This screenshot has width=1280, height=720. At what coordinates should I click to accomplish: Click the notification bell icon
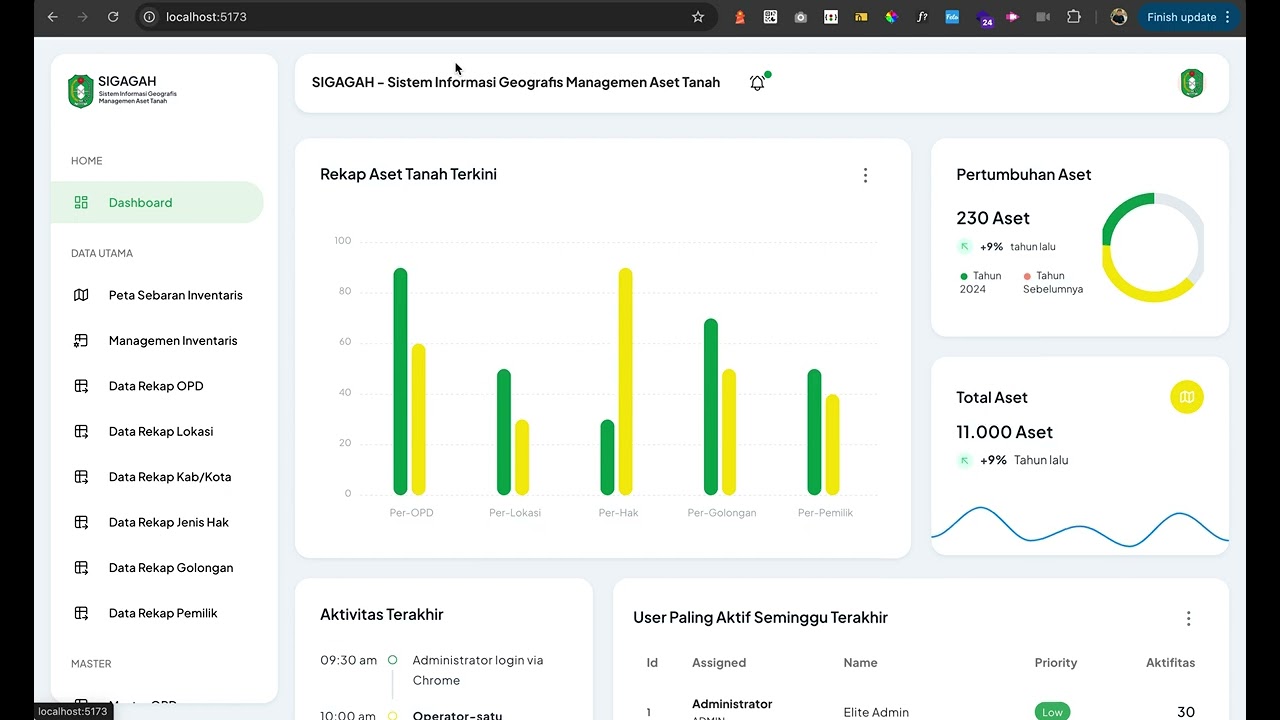point(757,83)
